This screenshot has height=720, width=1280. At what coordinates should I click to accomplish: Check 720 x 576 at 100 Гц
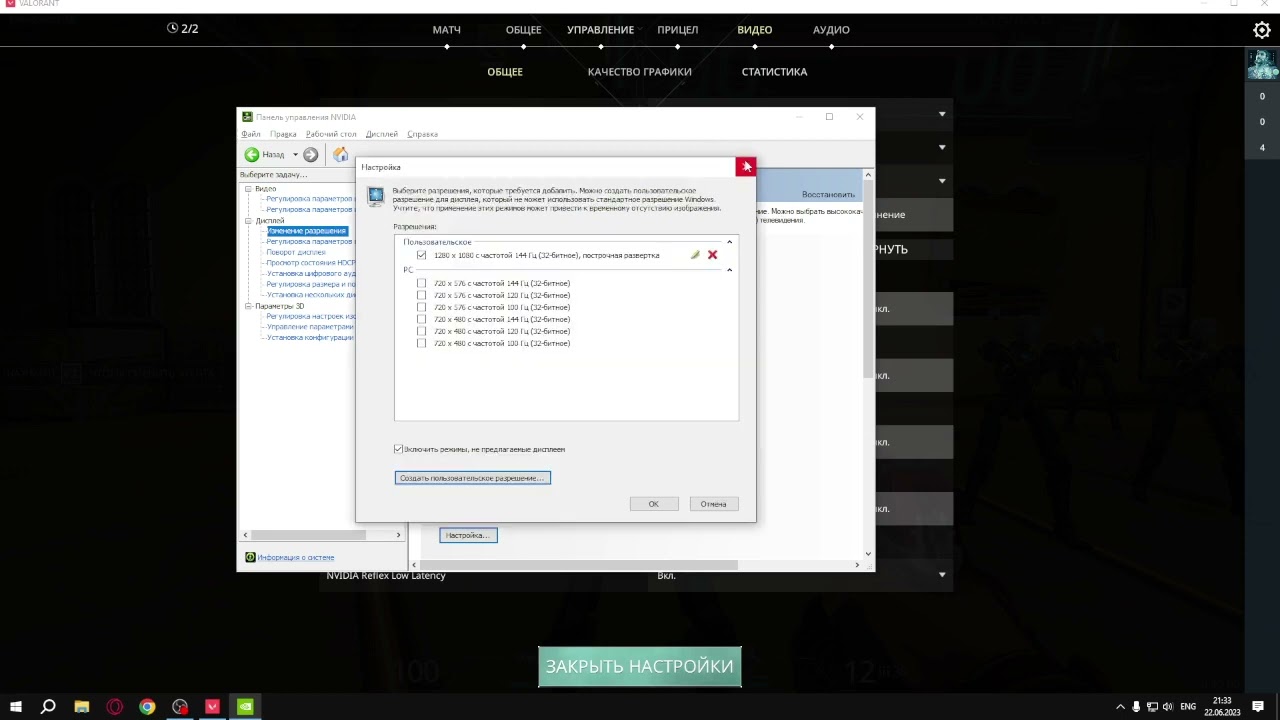pyautogui.click(x=421, y=307)
